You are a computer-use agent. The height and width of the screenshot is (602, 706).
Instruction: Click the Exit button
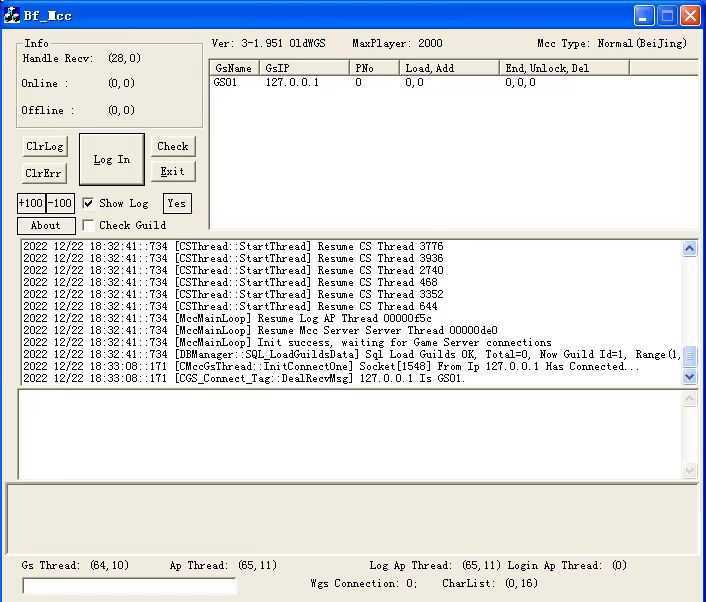(172, 171)
